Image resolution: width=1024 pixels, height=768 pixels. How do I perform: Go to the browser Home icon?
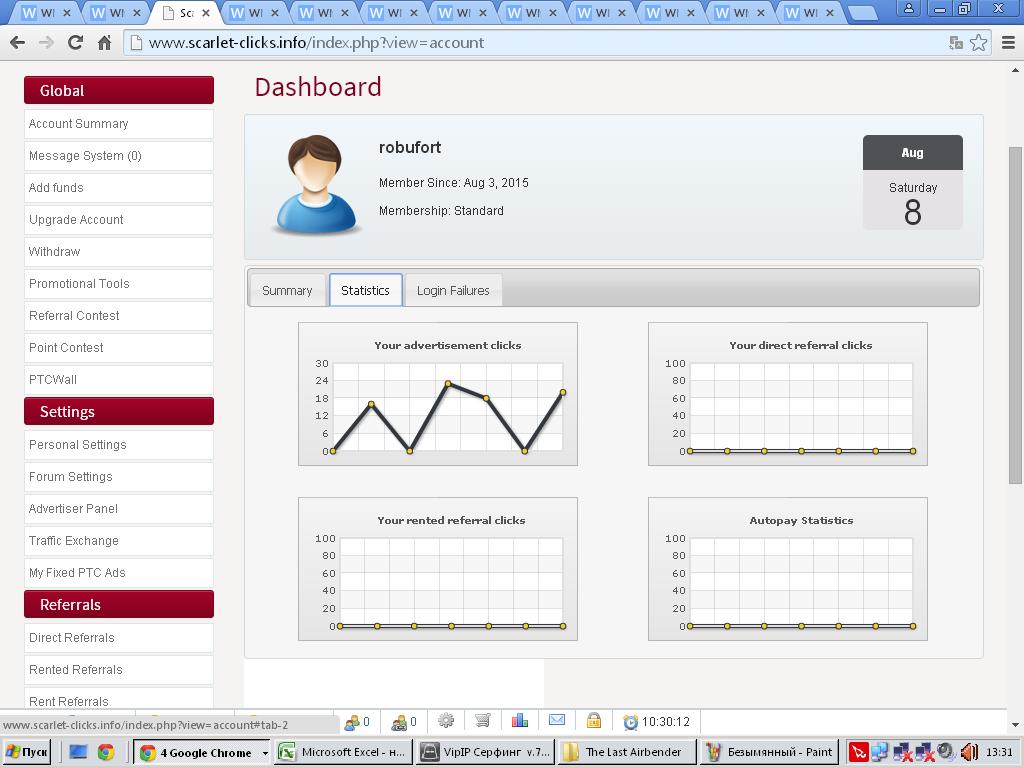tap(104, 43)
